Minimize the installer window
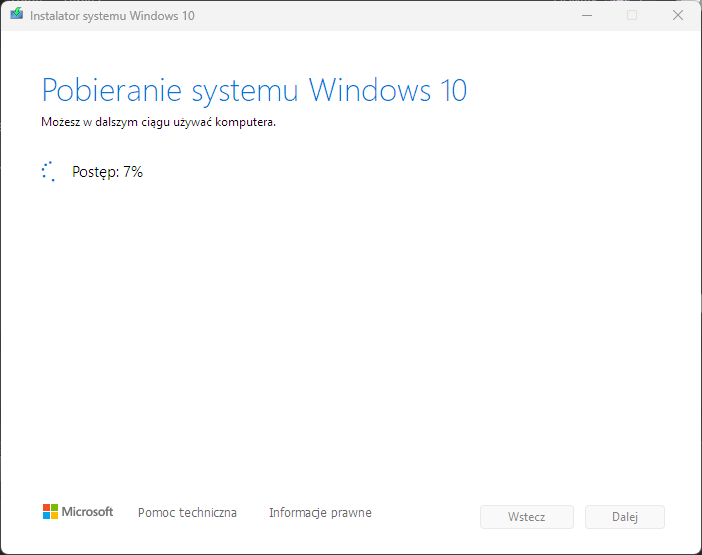The image size is (702, 555). [587, 16]
